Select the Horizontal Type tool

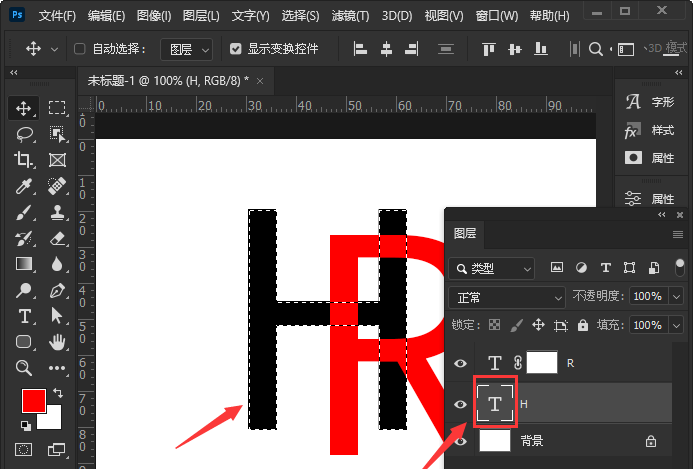pyautogui.click(x=24, y=316)
